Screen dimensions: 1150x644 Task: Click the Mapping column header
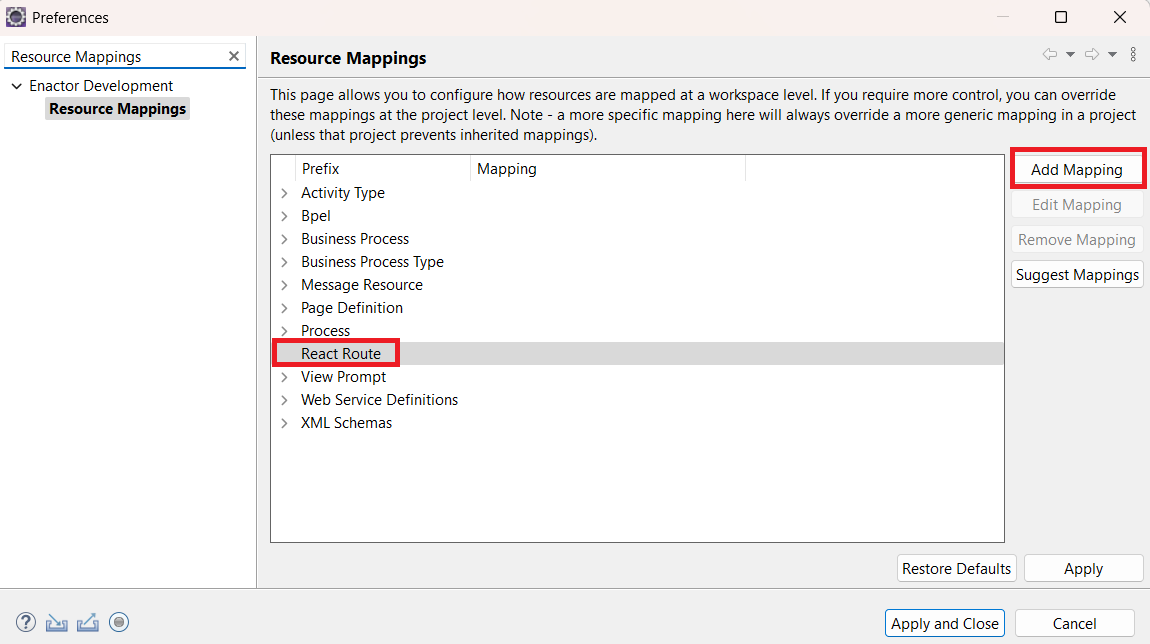point(607,169)
